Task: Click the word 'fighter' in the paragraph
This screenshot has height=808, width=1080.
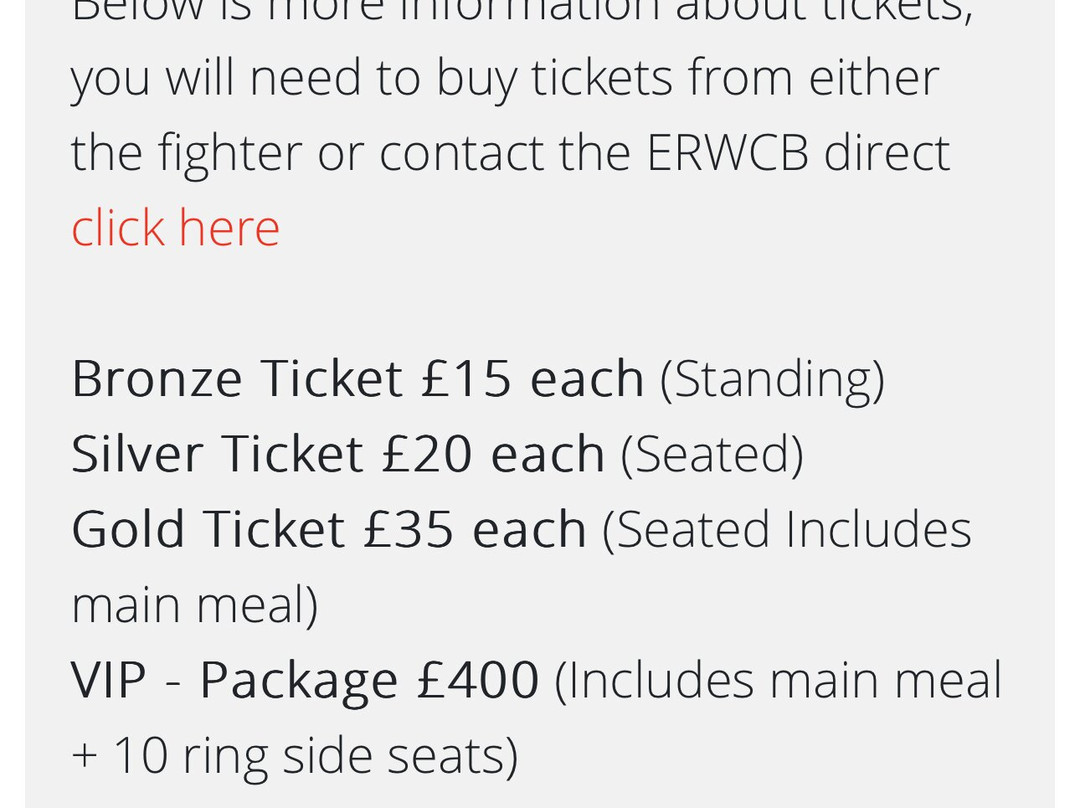Action: coord(230,154)
